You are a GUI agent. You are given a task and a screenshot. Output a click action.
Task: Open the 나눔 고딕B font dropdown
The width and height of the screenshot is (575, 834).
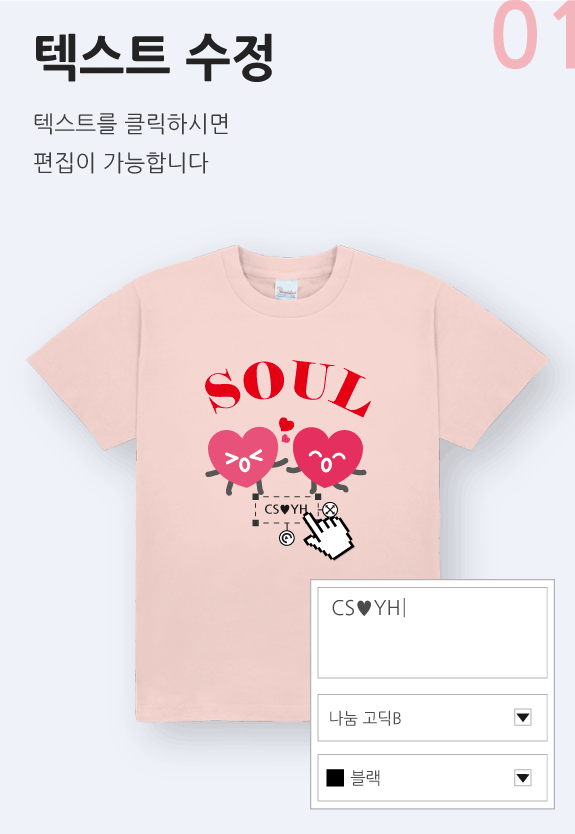pyautogui.click(x=432, y=718)
